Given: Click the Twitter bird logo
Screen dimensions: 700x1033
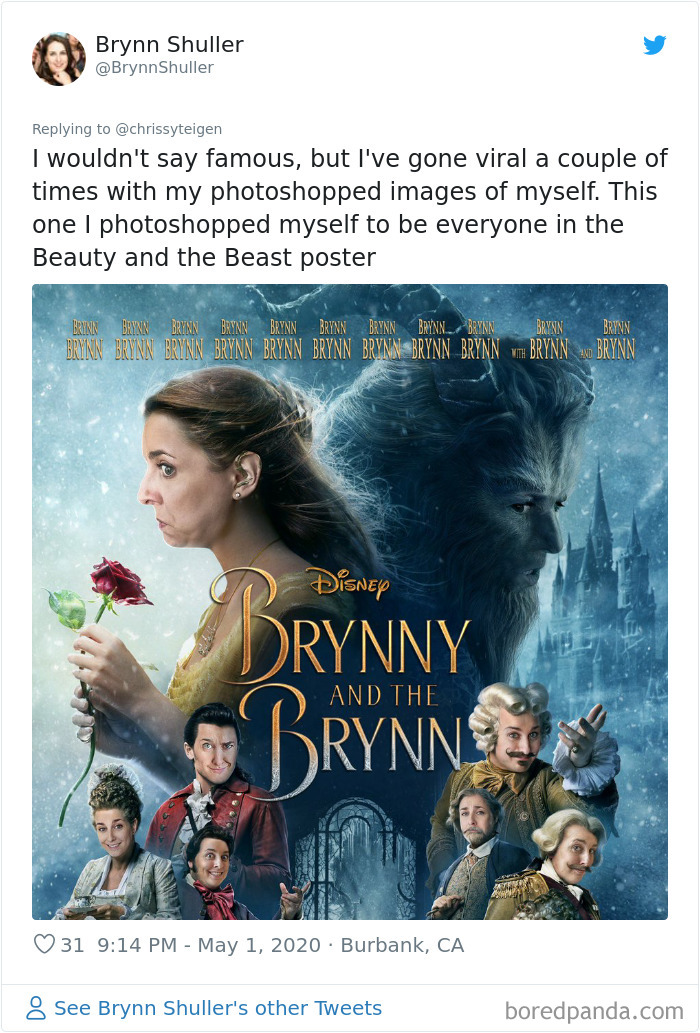Looking at the screenshot, I should [x=655, y=45].
